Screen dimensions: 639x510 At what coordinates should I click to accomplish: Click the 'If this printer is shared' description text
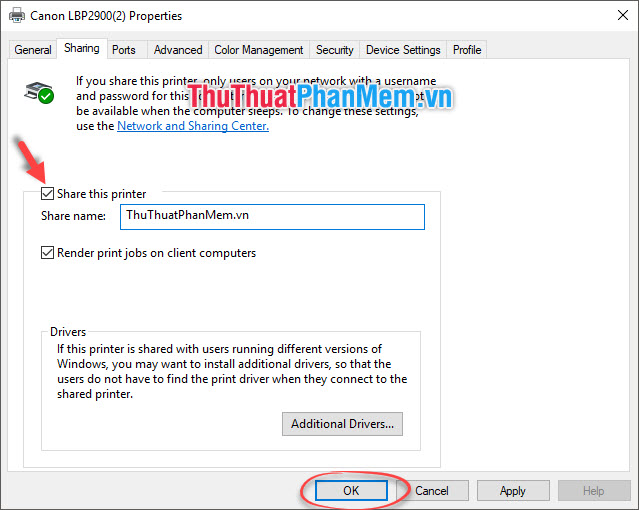point(232,371)
